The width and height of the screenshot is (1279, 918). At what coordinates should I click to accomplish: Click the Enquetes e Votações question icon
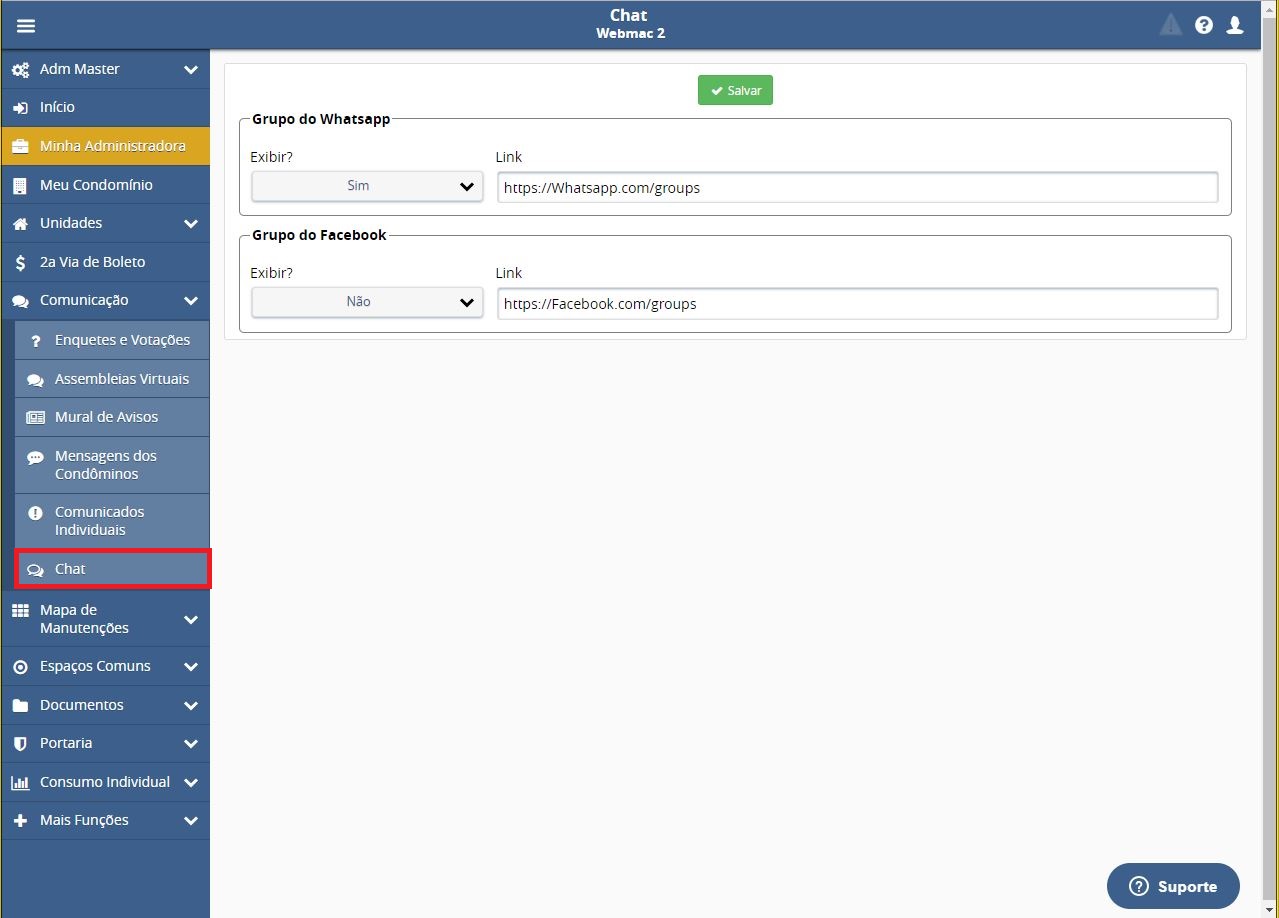pos(35,341)
